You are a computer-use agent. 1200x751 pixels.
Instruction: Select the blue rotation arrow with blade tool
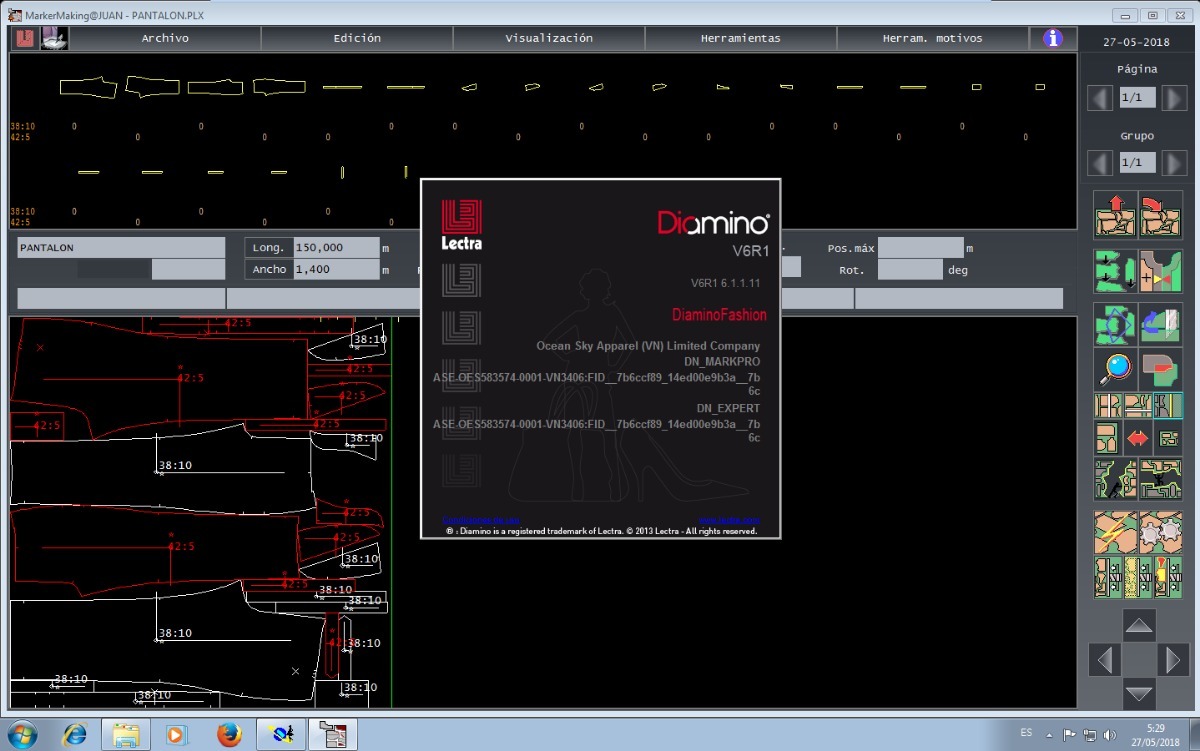pyautogui.click(x=1160, y=325)
